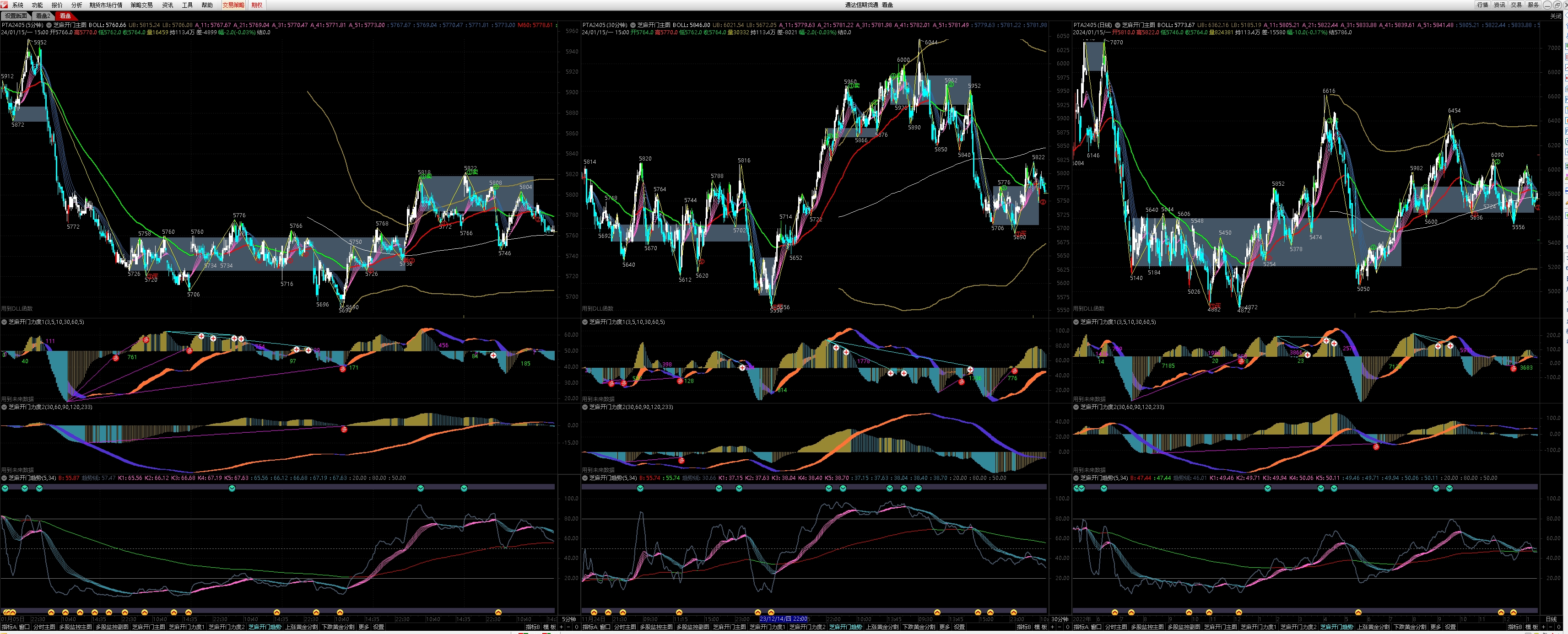Click the minus zoom icon in the 5分钟 chart footer
The width and height of the screenshot is (1568, 634).
pos(568,627)
